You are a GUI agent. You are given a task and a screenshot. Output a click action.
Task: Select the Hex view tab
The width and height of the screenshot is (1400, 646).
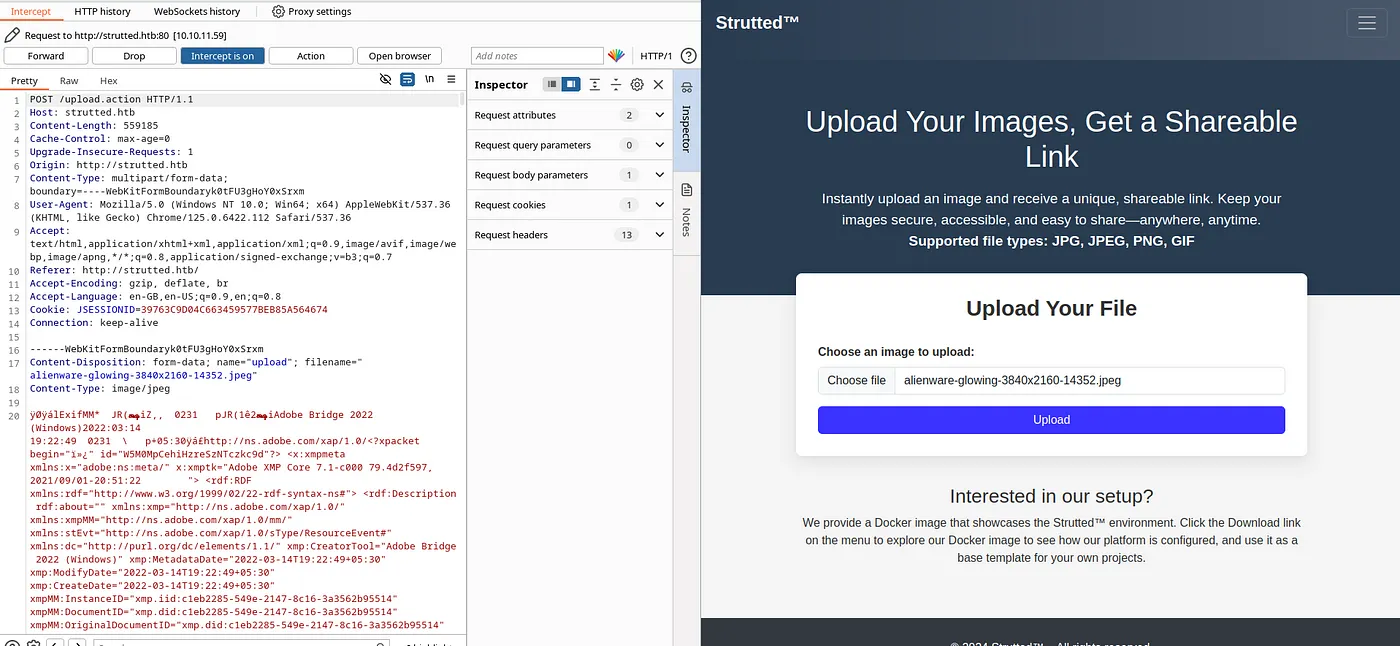click(x=109, y=81)
